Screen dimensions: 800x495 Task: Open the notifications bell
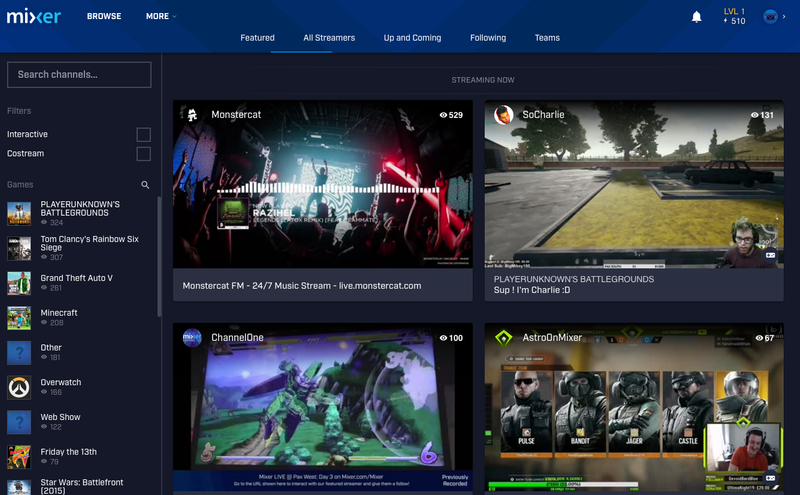[x=697, y=17]
